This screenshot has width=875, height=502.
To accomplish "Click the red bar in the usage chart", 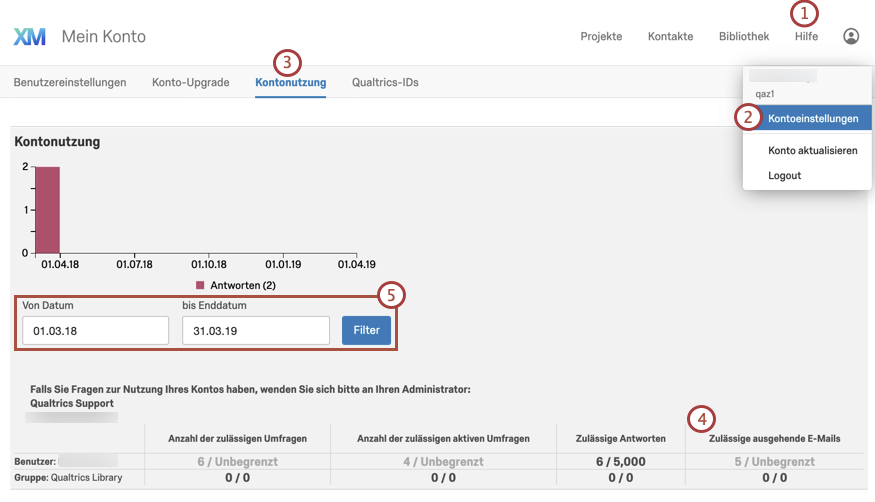I will 47,210.
